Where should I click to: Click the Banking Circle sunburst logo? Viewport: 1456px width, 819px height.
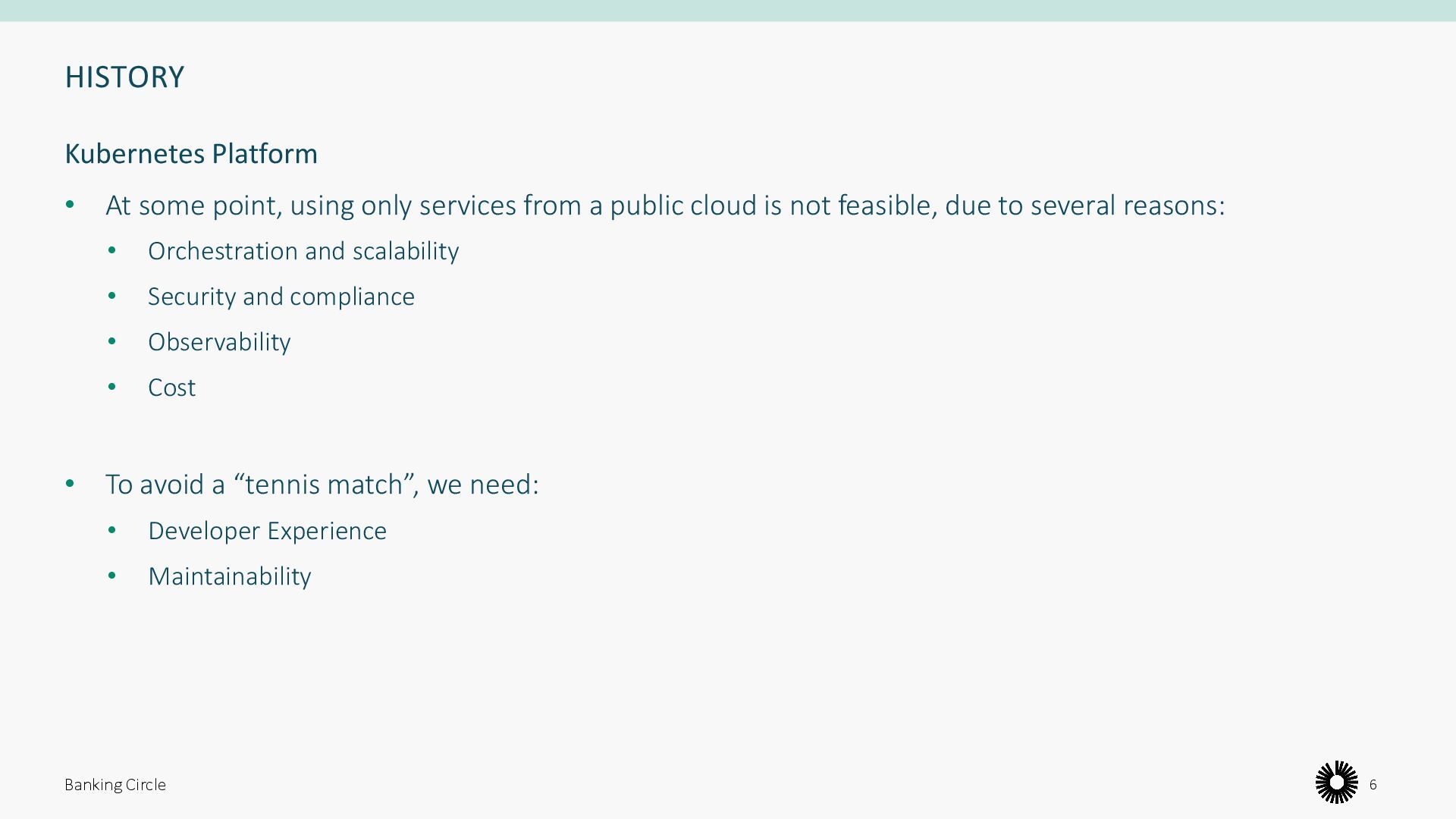(1336, 782)
